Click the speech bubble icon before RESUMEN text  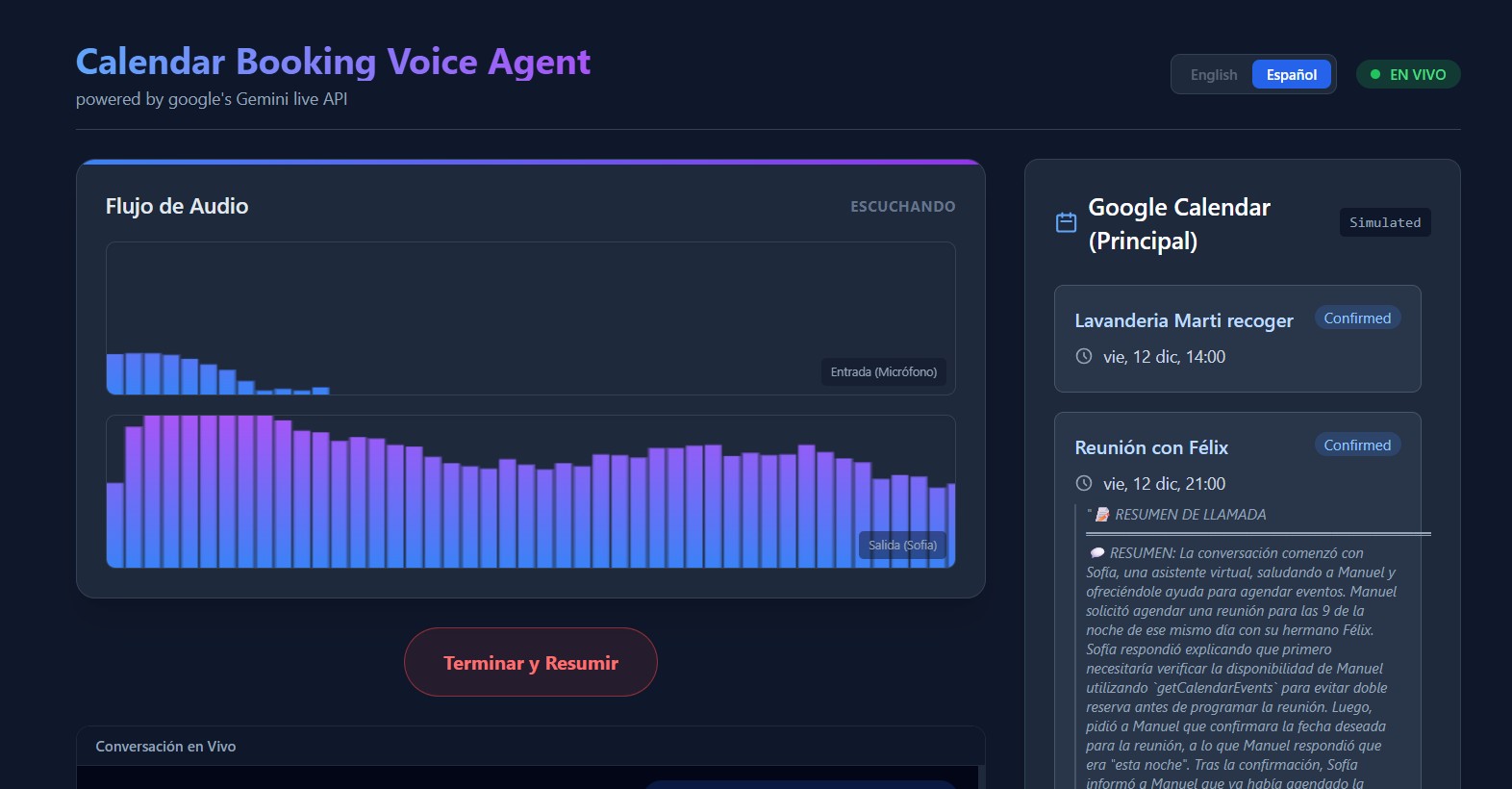tap(1096, 552)
